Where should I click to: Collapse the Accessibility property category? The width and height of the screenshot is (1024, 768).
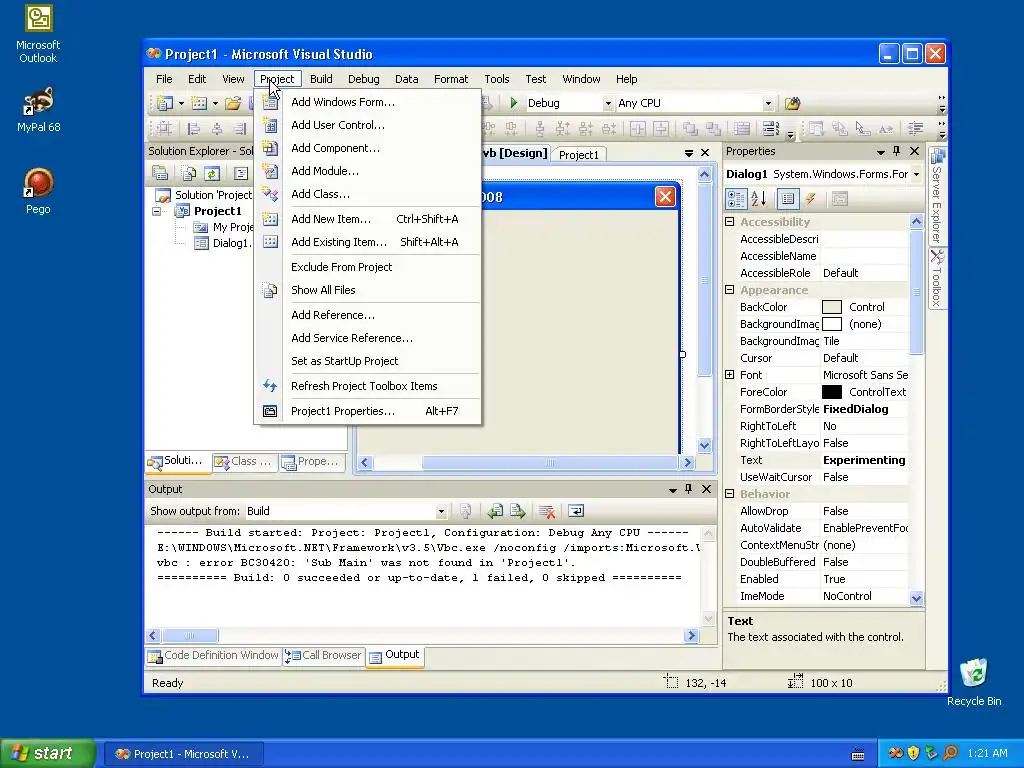tap(729, 222)
